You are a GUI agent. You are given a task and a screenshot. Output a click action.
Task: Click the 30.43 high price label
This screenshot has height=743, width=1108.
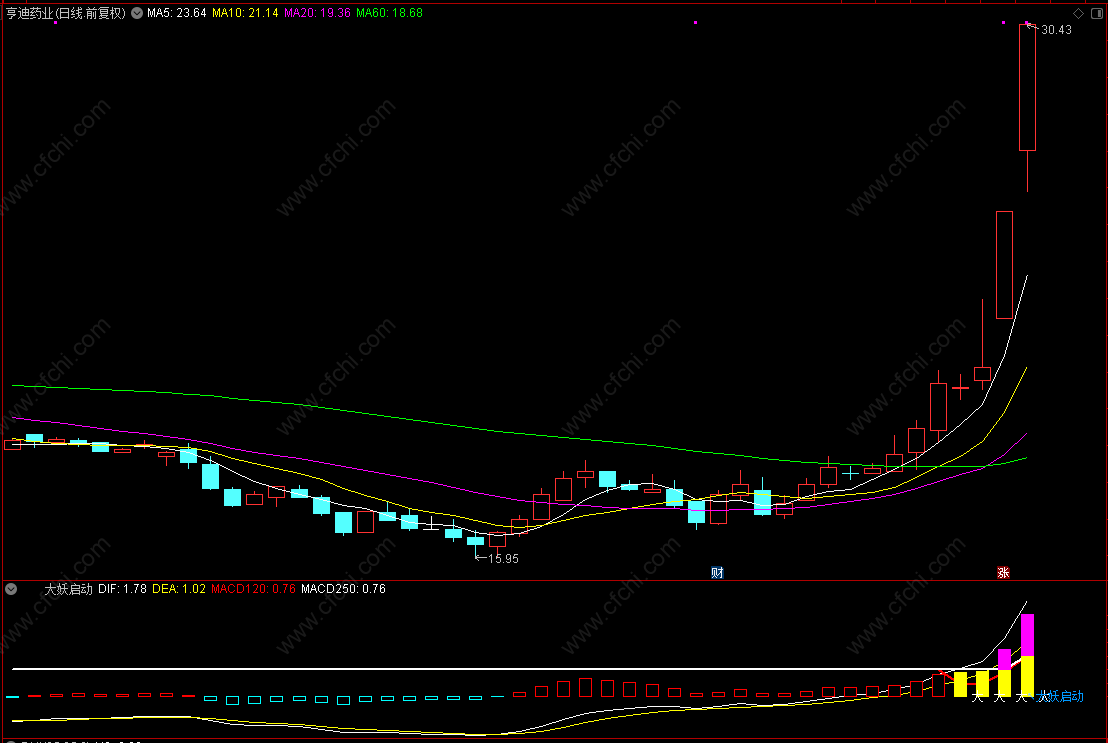tap(1056, 30)
